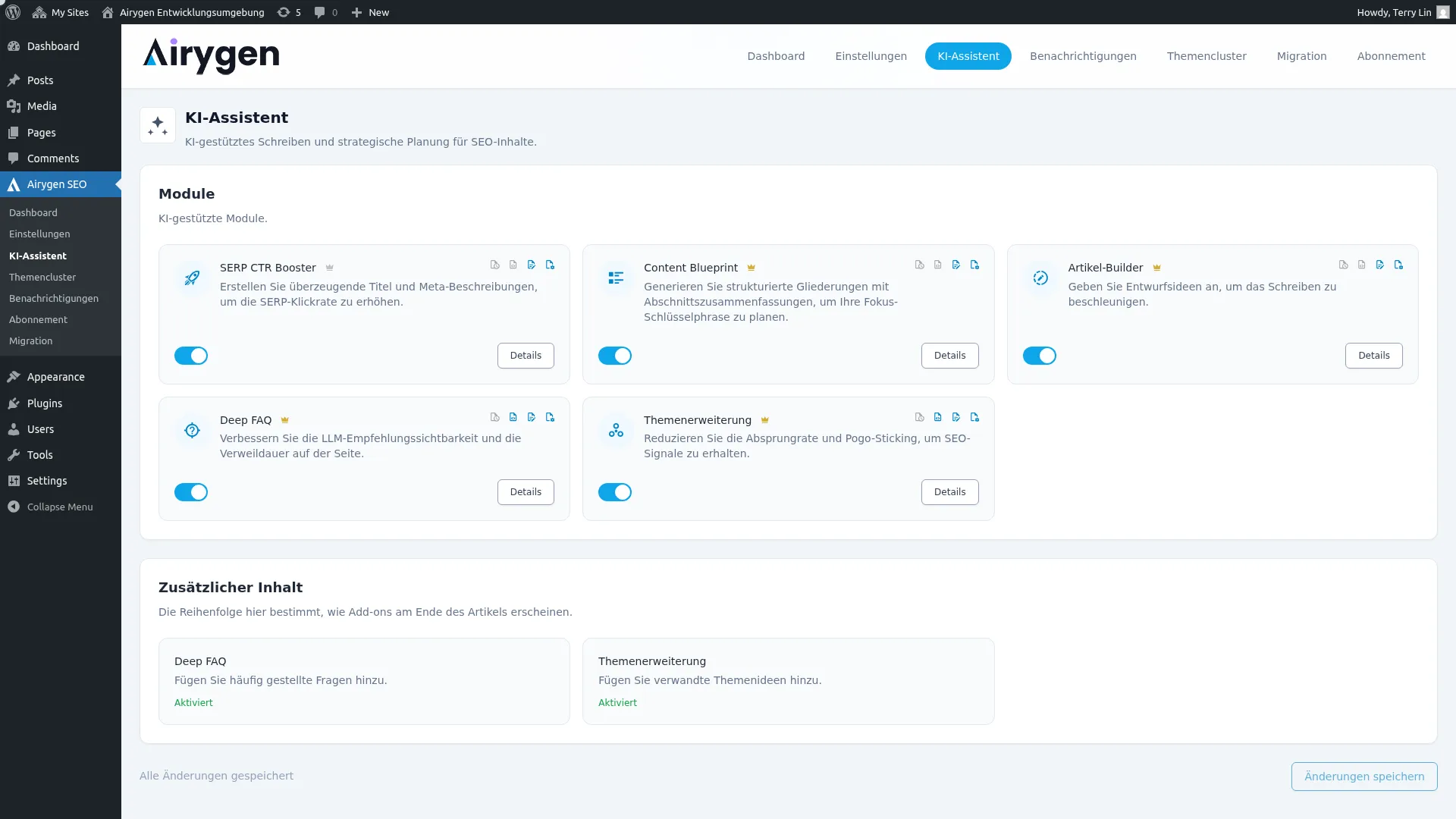
Task: Click the rocket icon of SERP CTR Booster
Action: 192,278
